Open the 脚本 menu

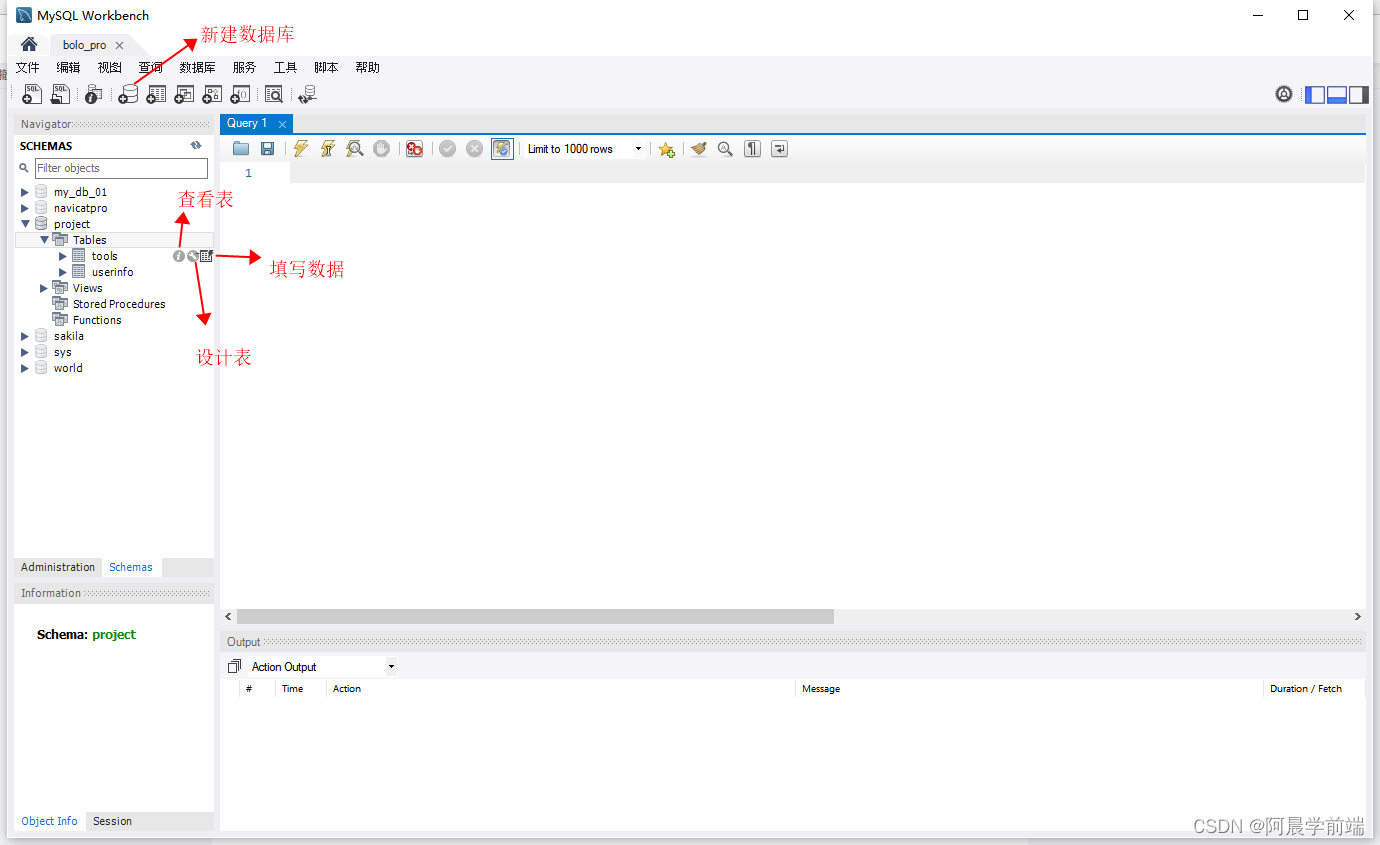coord(326,68)
